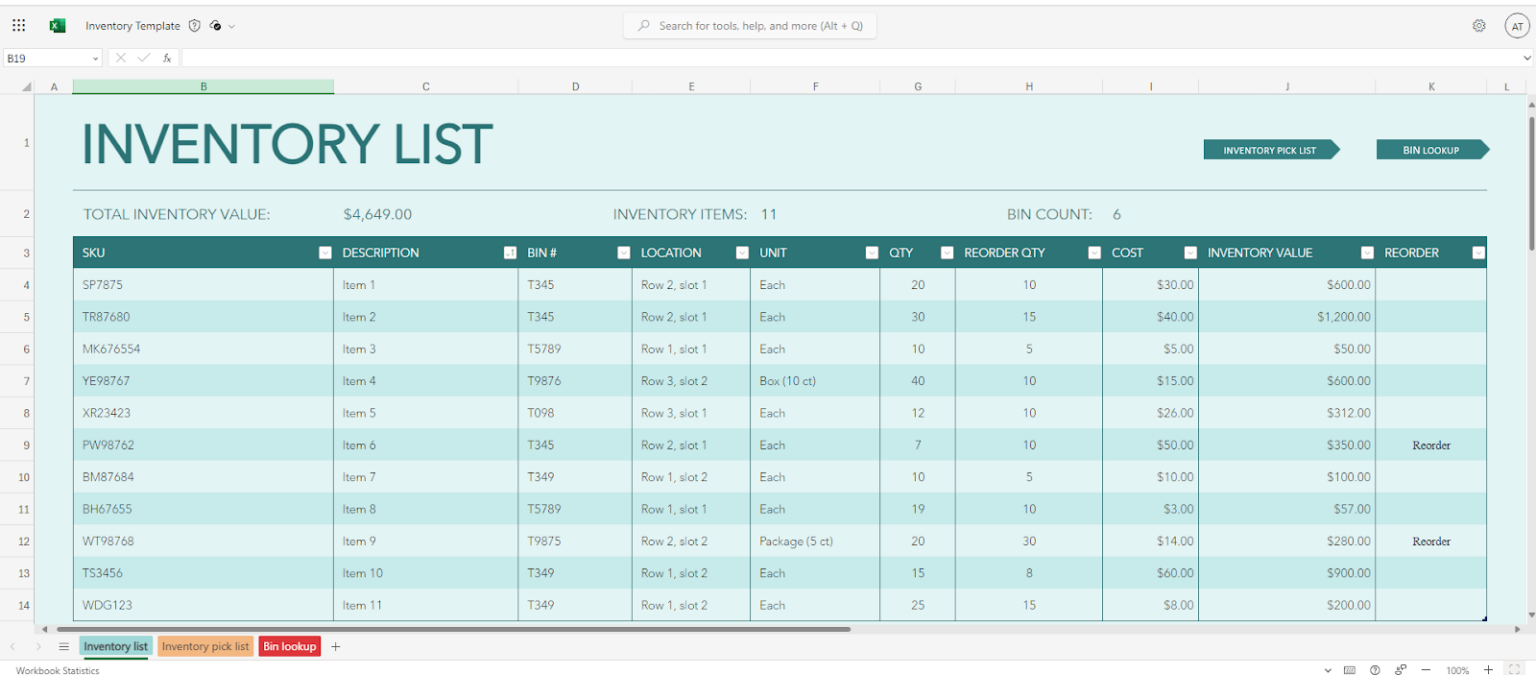Screen dimensions: 1536x675
Task: Click the BIN LOOKUP navigation button
Action: (1432, 149)
